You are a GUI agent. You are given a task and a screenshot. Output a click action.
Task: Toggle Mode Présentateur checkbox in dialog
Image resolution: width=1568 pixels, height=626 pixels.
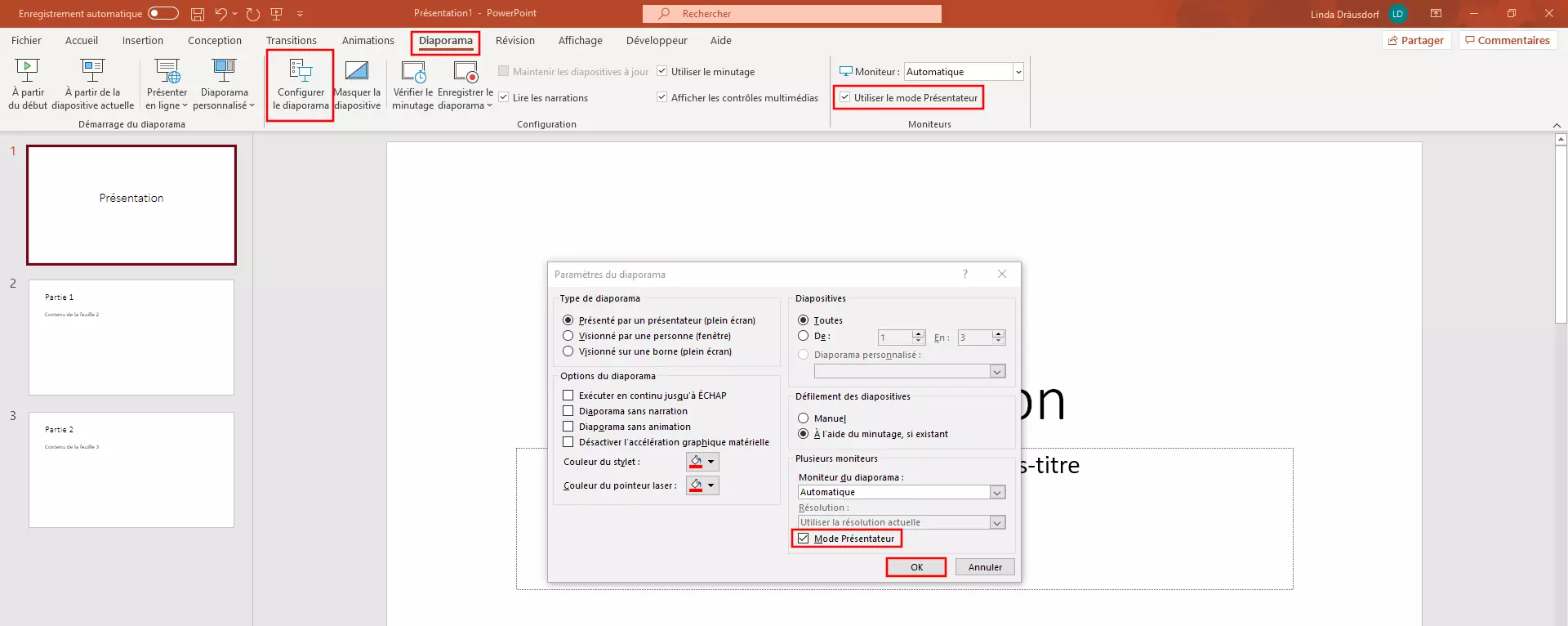tap(804, 539)
